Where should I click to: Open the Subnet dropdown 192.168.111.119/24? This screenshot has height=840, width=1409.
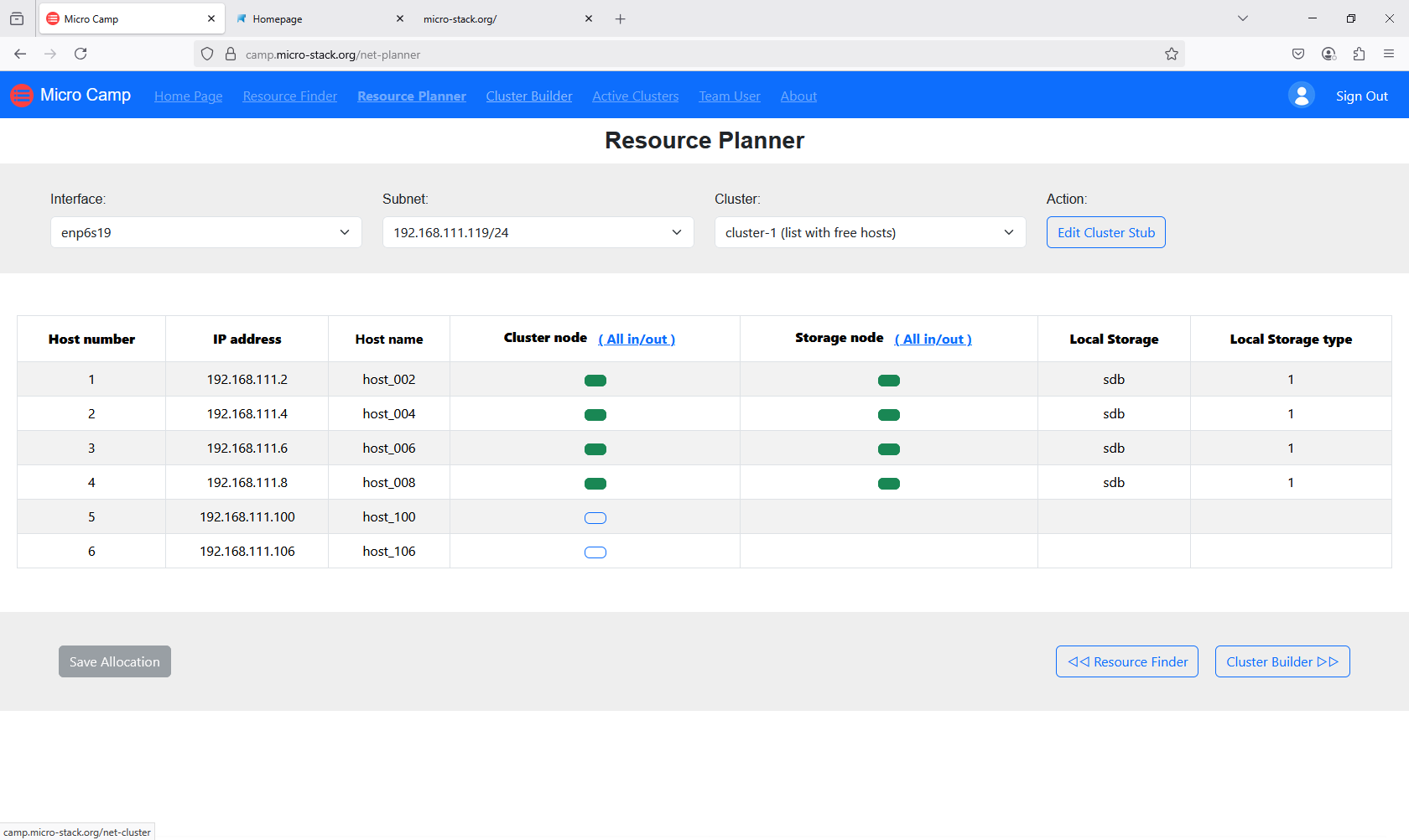pos(538,232)
